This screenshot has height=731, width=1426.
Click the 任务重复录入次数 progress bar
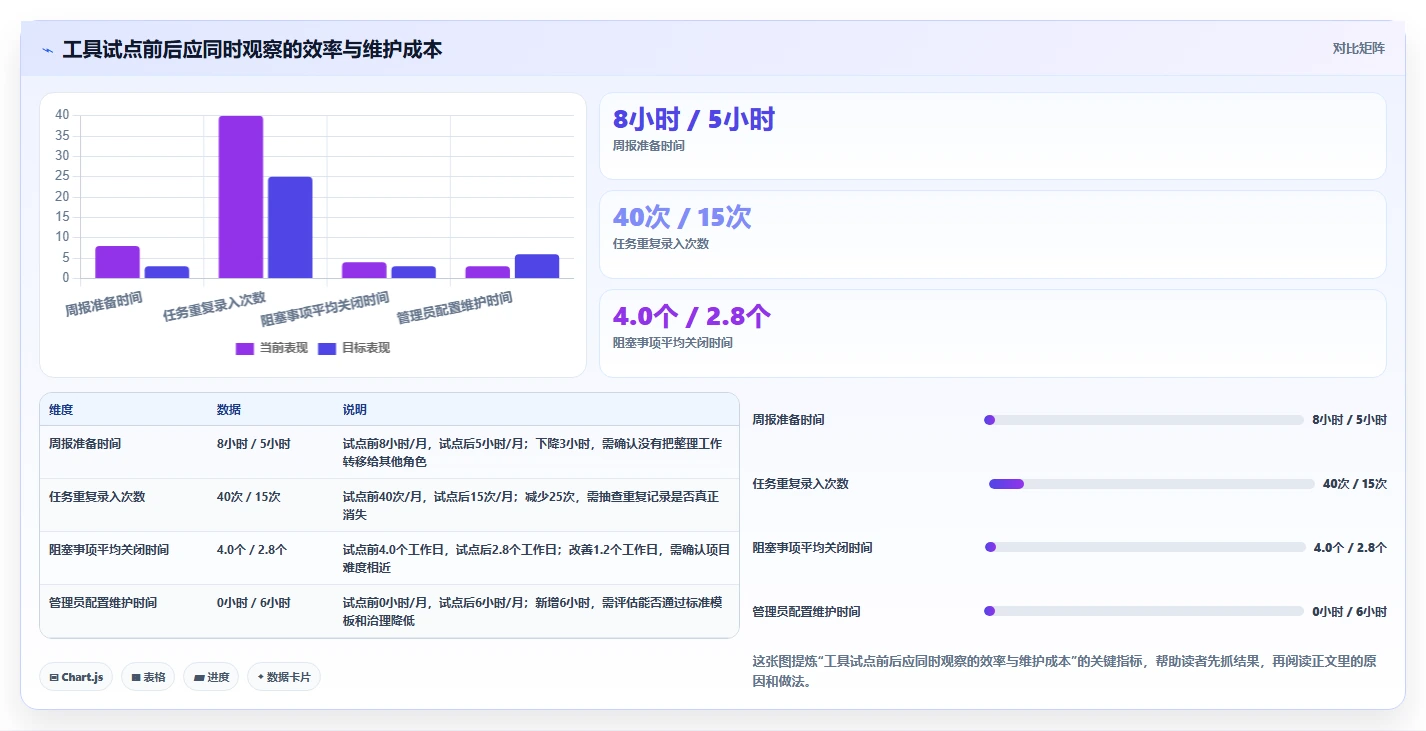(1151, 484)
